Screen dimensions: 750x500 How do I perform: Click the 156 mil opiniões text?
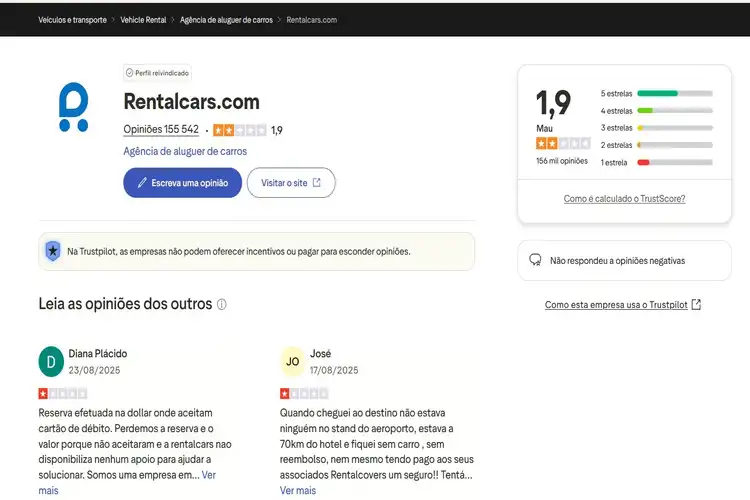[x=562, y=161]
